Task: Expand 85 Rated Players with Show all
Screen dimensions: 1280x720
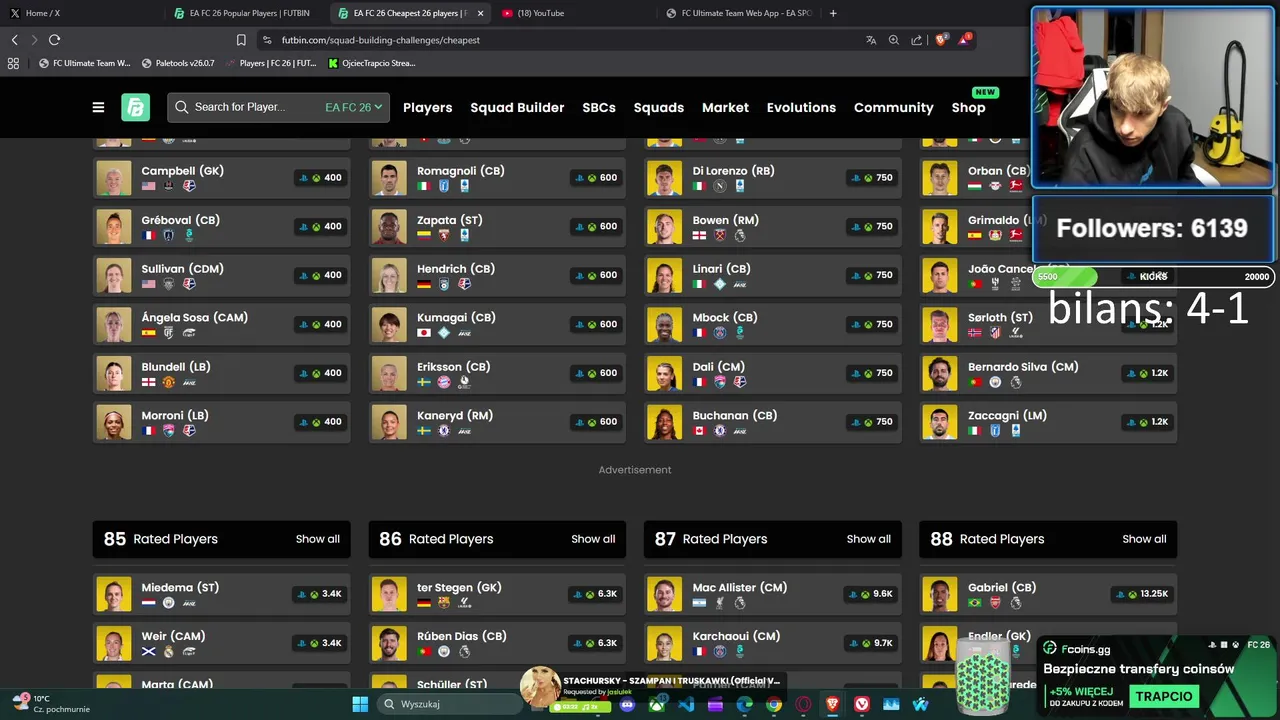Action: [317, 539]
